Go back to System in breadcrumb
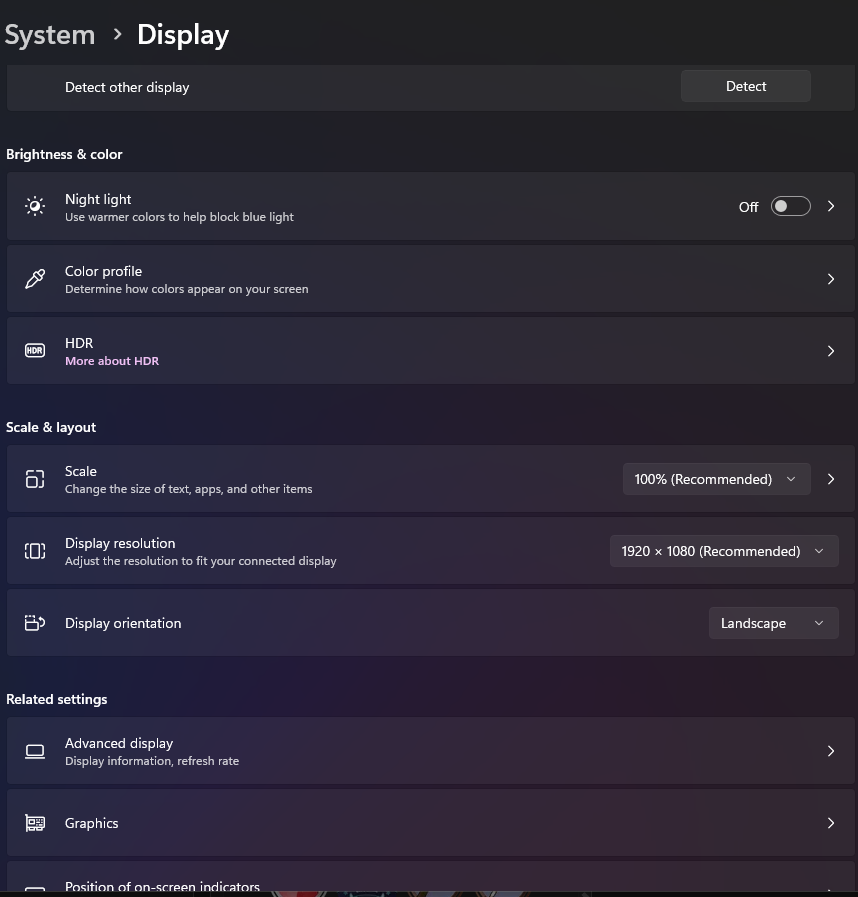This screenshot has width=858, height=897. point(50,35)
